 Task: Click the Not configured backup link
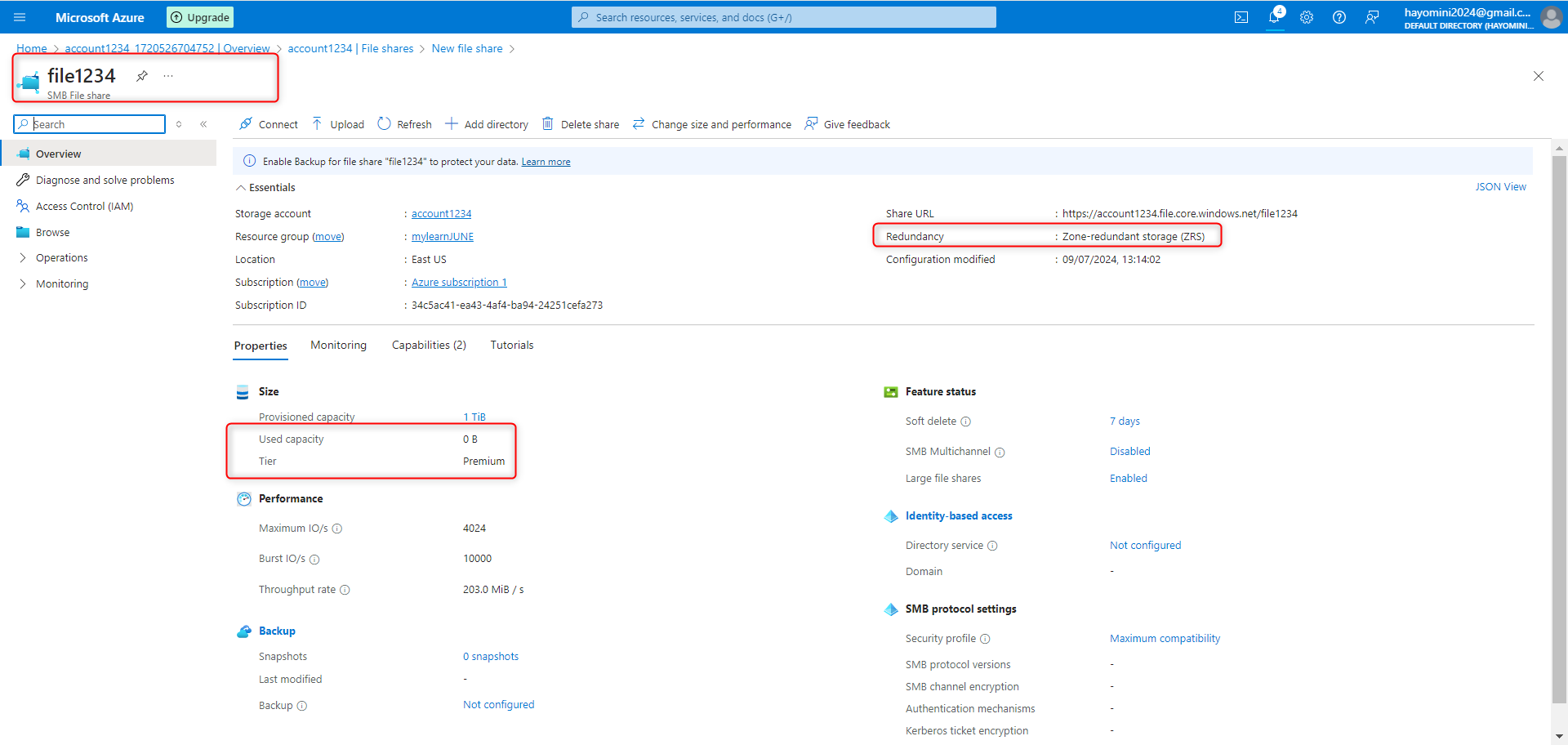point(498,705)
